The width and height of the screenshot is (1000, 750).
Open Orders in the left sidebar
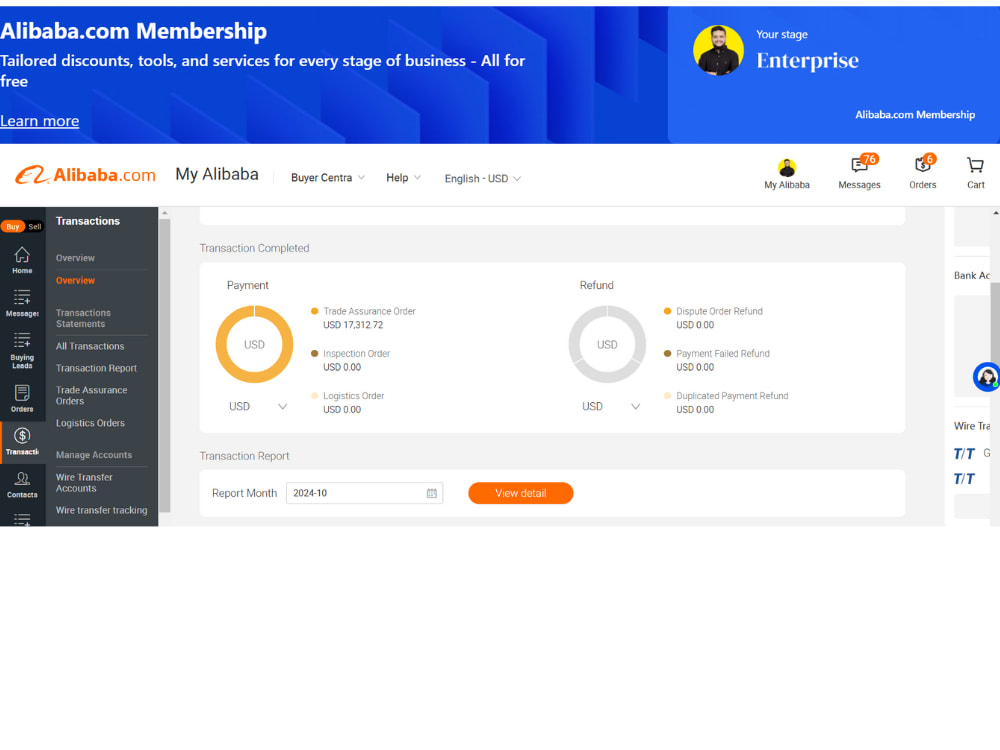[22, 399]
